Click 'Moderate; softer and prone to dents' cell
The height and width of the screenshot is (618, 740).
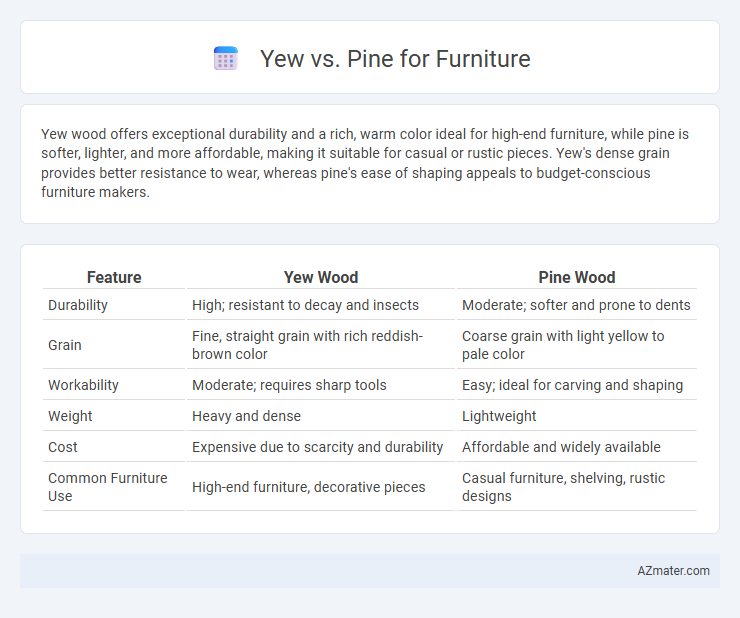[x=577, y=305]
